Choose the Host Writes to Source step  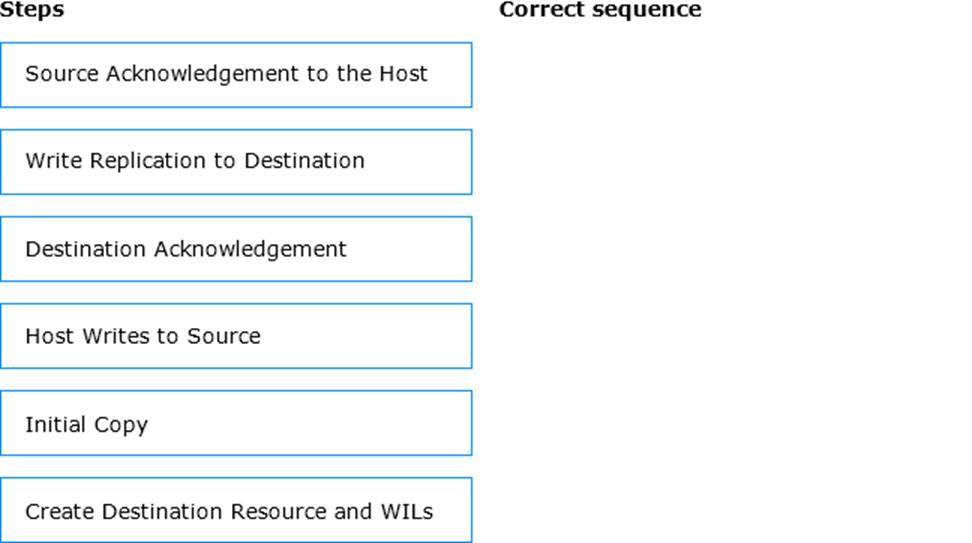(x=236, y=336)
